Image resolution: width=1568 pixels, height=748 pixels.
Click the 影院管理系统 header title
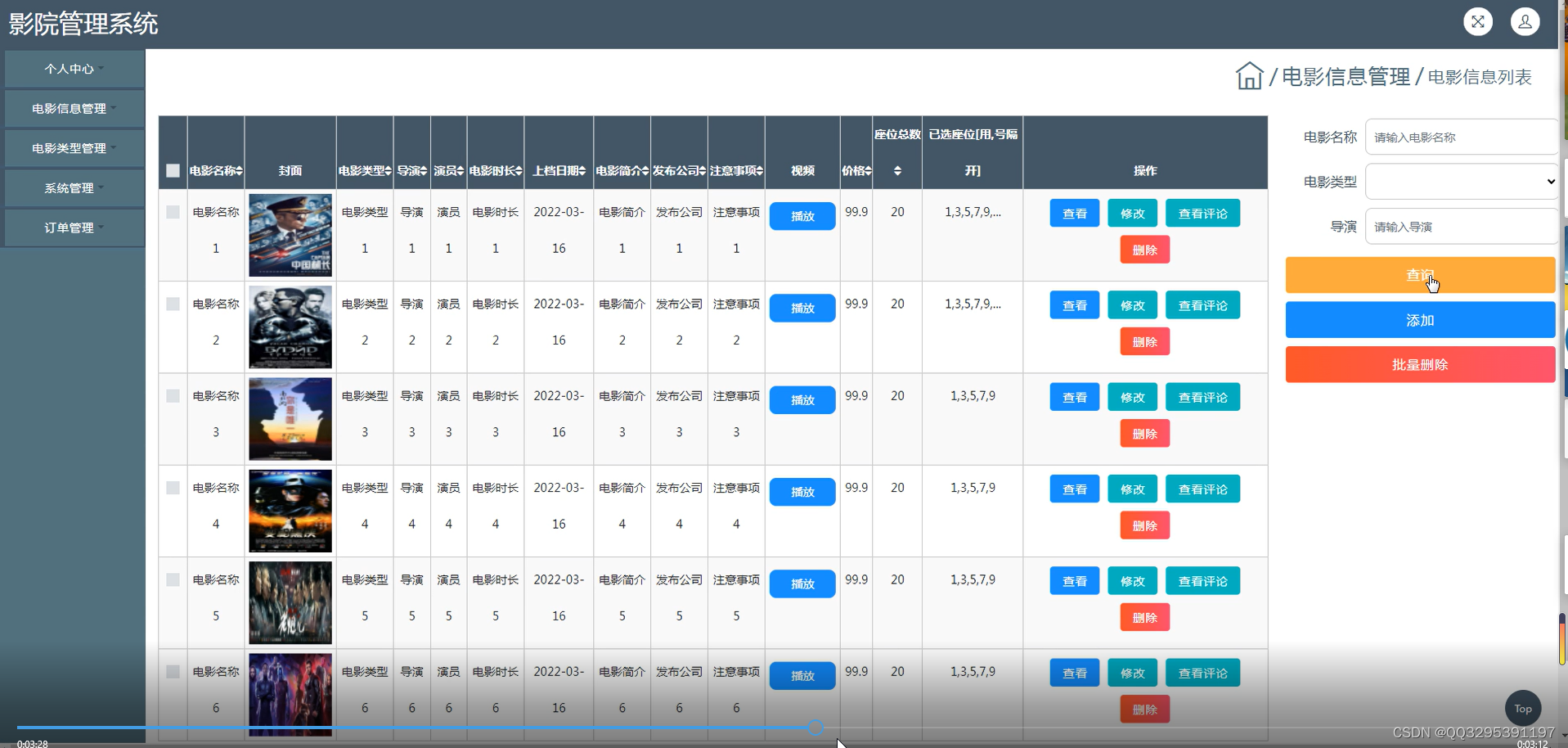coord(83,24)
